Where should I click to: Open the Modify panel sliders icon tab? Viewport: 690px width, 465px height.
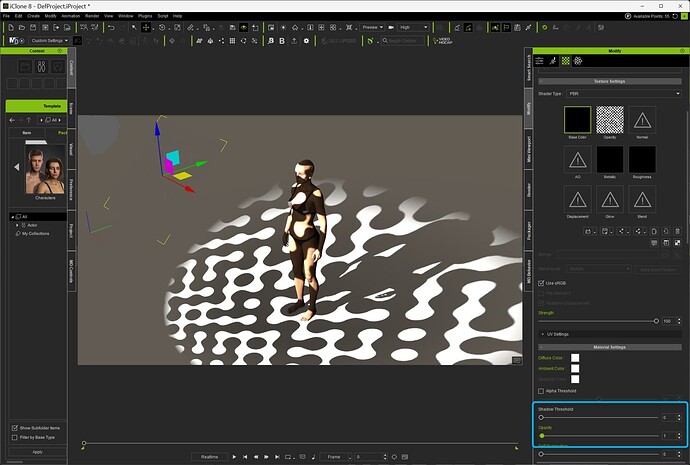540,61
